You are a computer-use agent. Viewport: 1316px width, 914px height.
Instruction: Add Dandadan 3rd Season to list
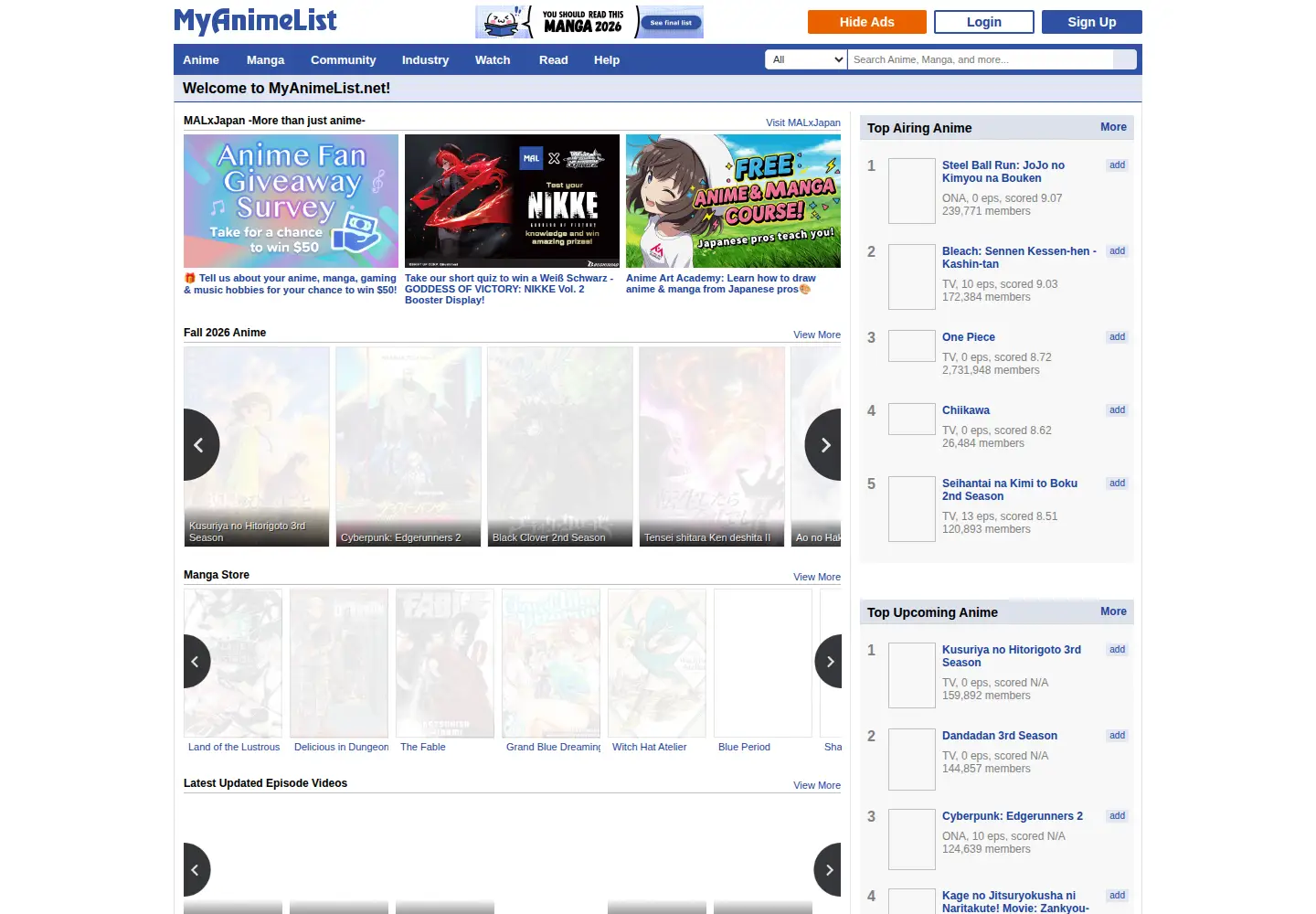(1117, 736)
